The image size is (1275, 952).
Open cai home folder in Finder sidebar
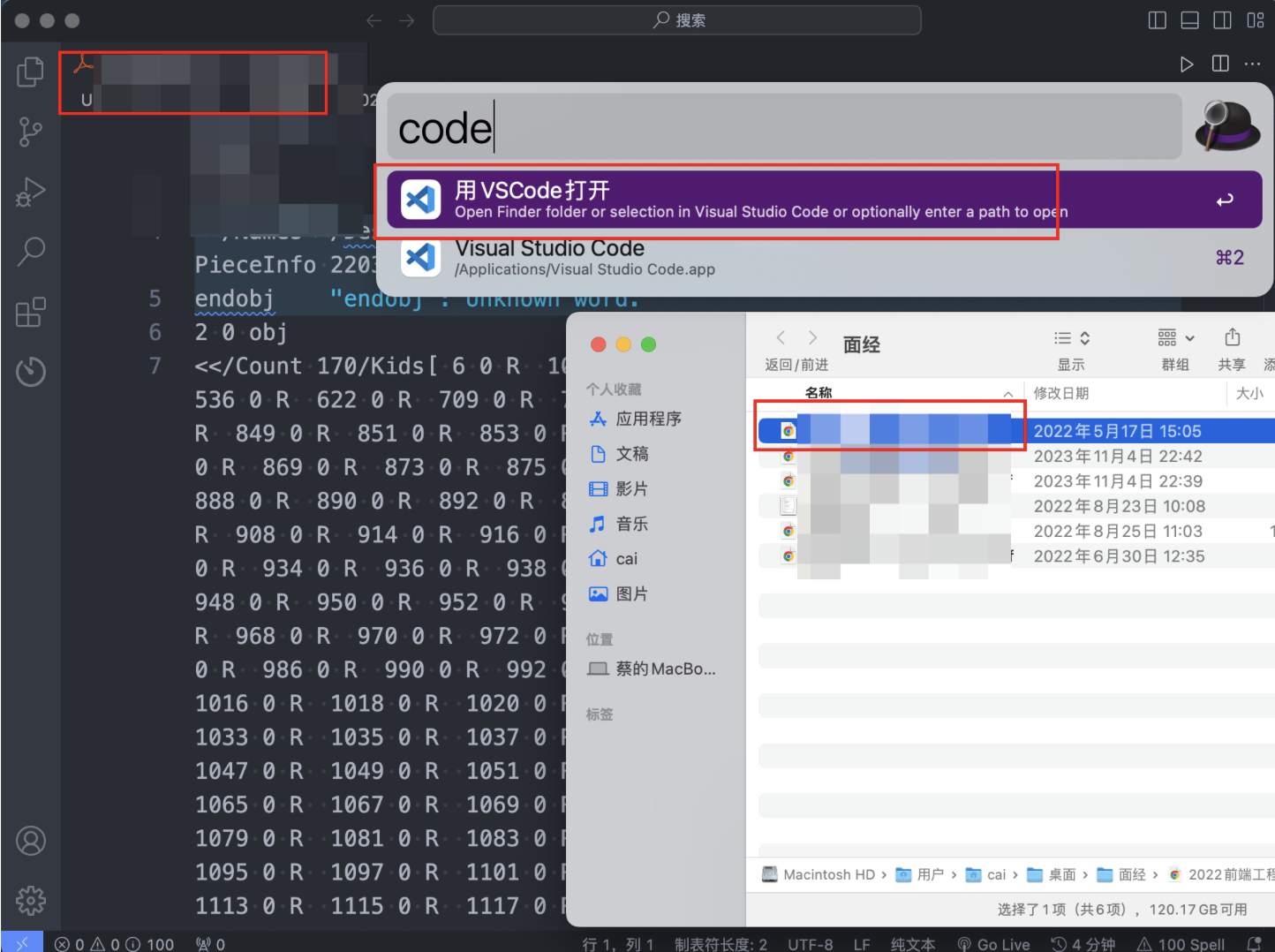(x=614, y=559)
